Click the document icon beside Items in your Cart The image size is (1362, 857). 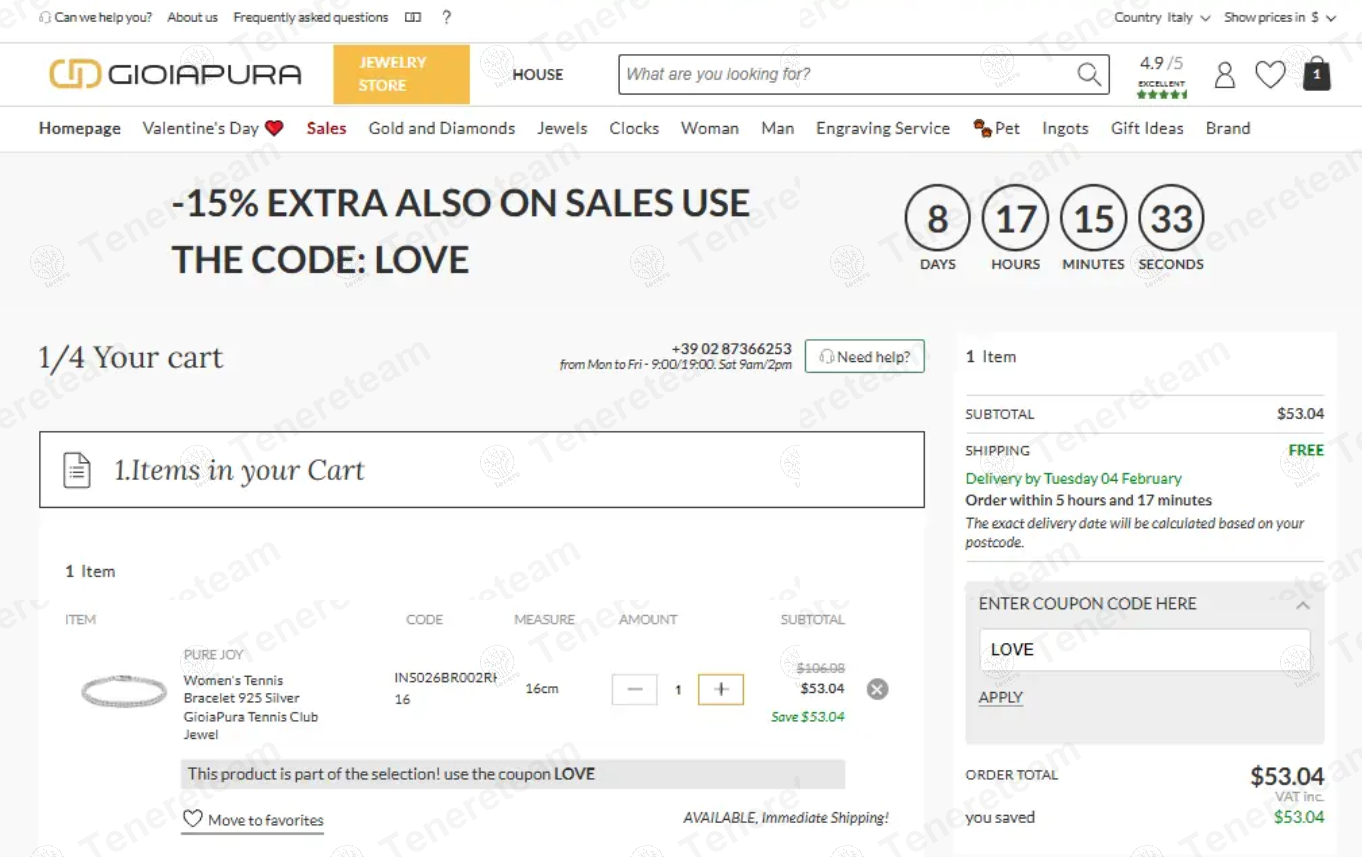77,470
